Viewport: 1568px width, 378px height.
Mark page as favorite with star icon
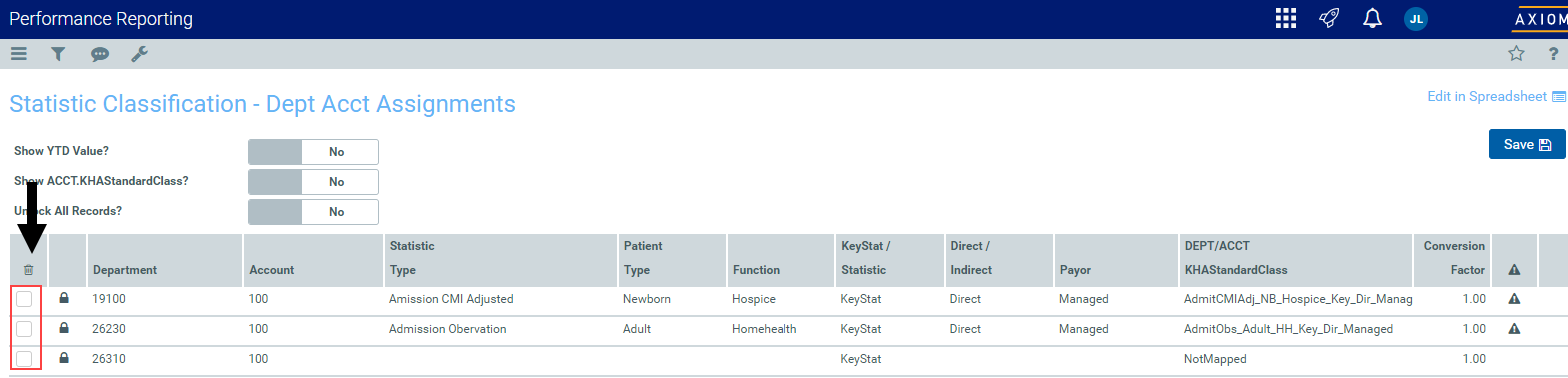1516,54
